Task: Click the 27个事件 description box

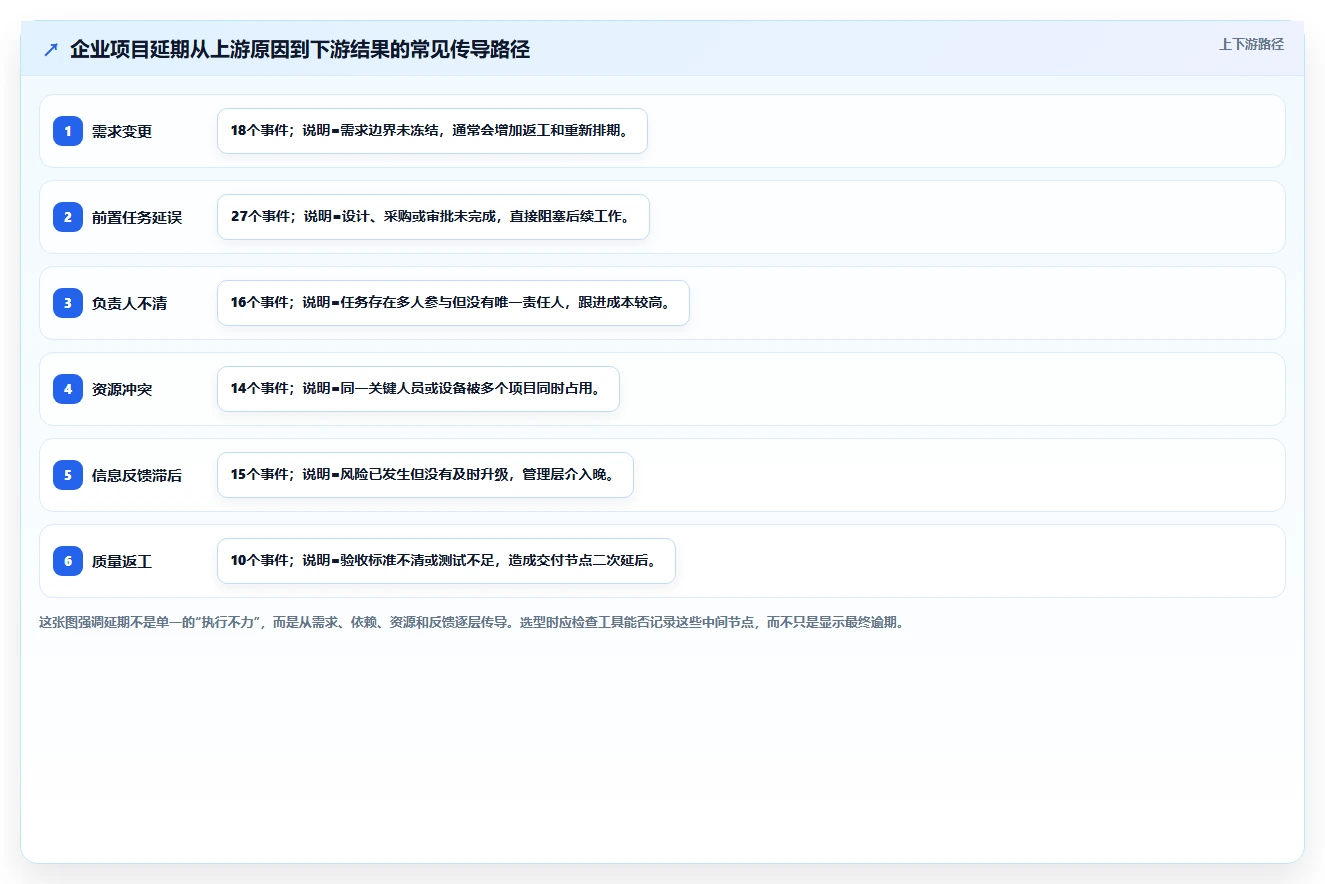Action: [x=433, y=217]
